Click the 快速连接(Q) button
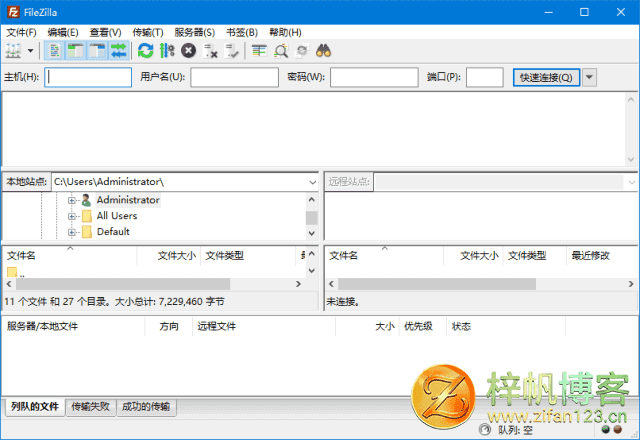 [x=546, y=77]
